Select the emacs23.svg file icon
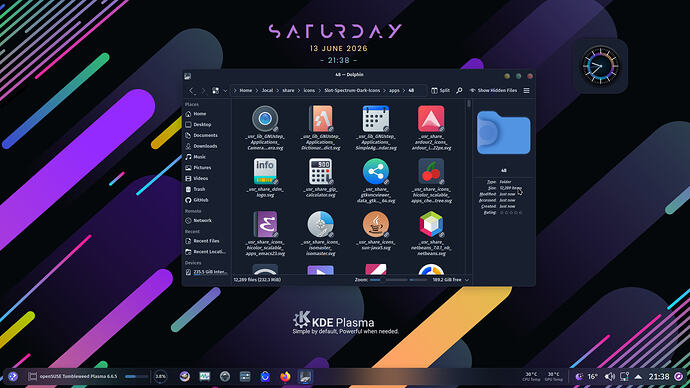This screenshot has height=388, width=690. click(x=265, y=224)
